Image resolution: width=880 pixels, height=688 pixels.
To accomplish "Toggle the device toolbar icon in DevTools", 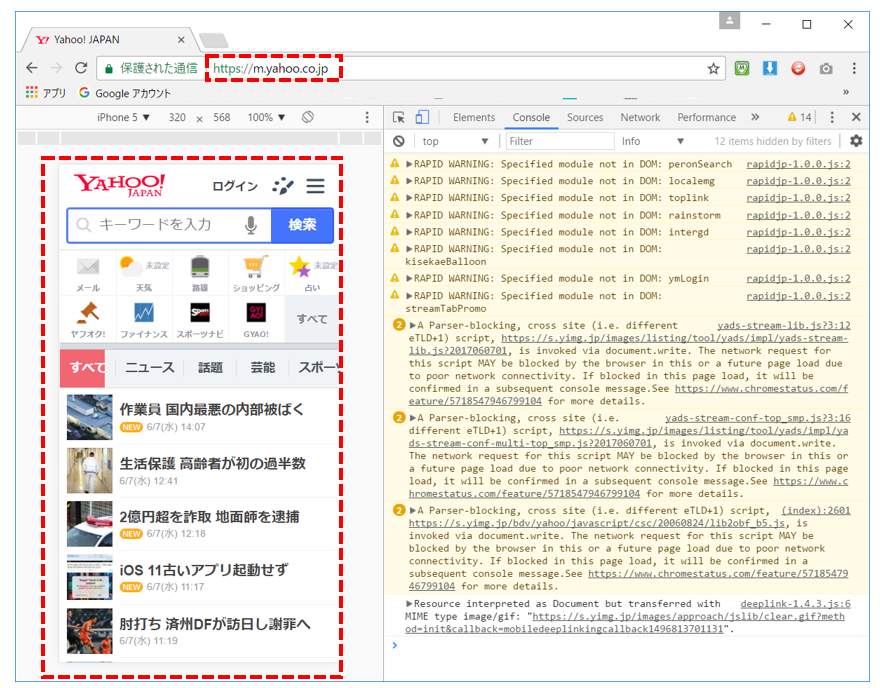I will 422,117.
